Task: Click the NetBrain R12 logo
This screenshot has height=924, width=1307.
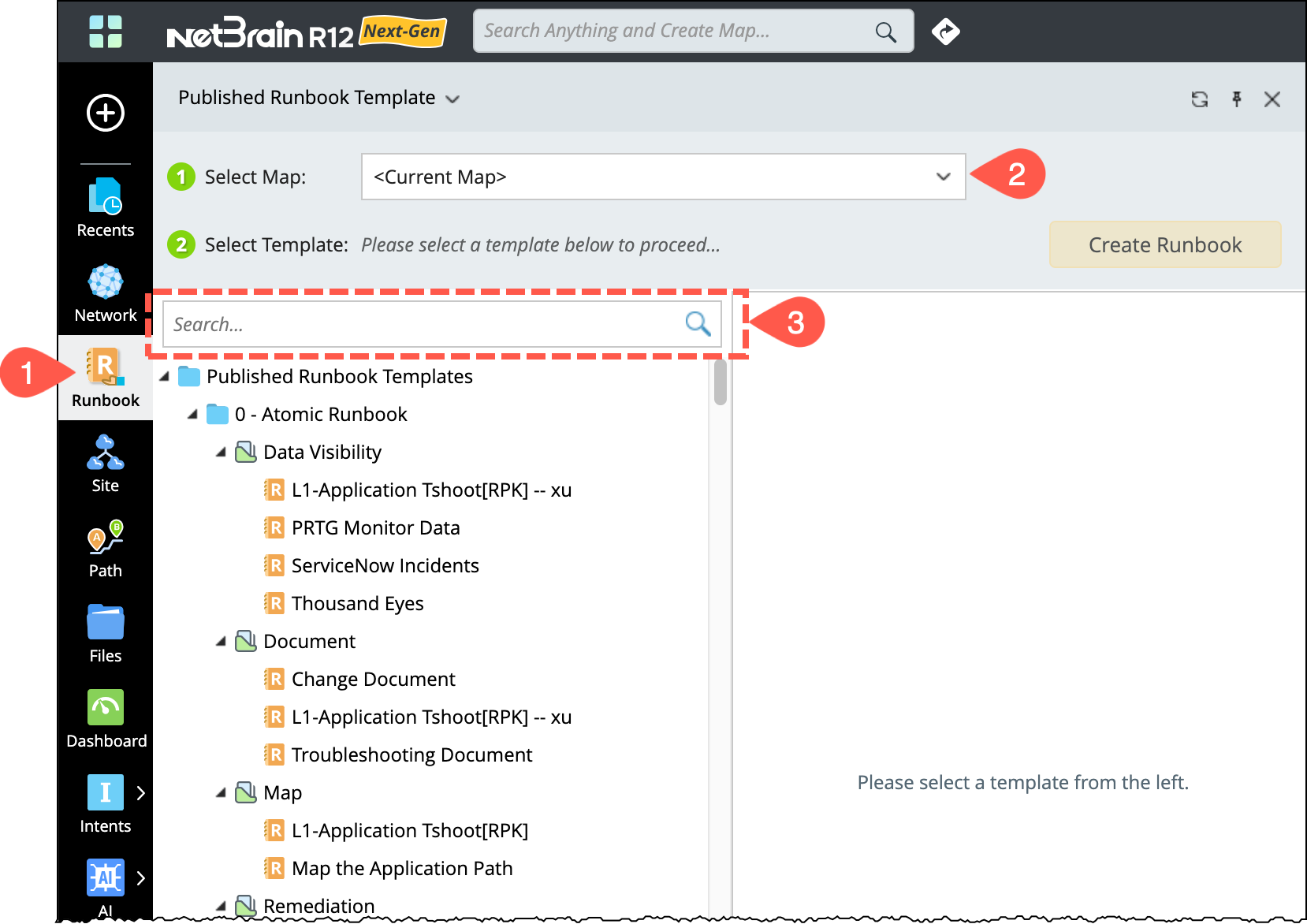Action: click(260, 33)
